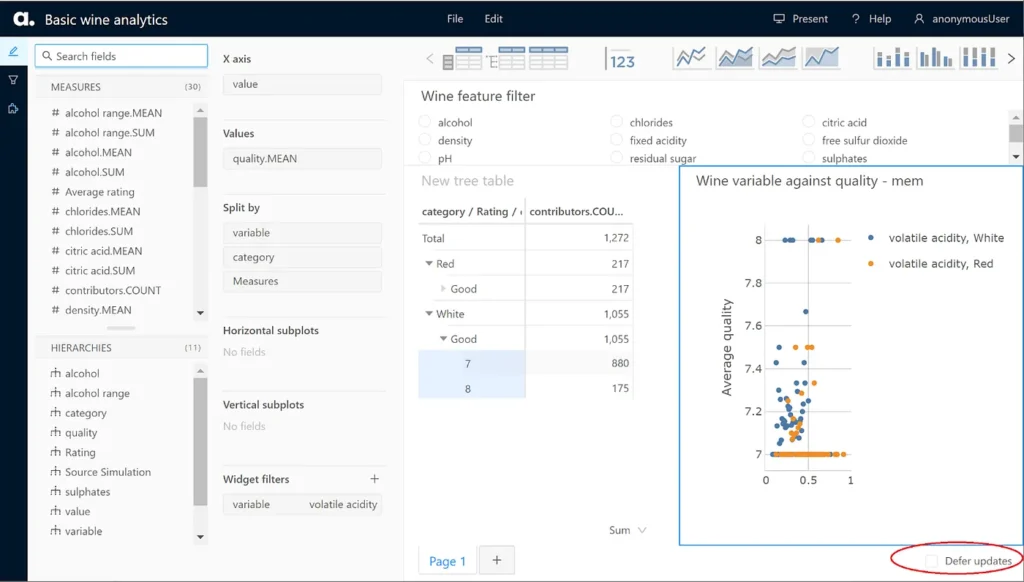Image resolution: width=1024 pixels, height=582 pixels.
Task: Select the density radio button
Action: point(425,140)
